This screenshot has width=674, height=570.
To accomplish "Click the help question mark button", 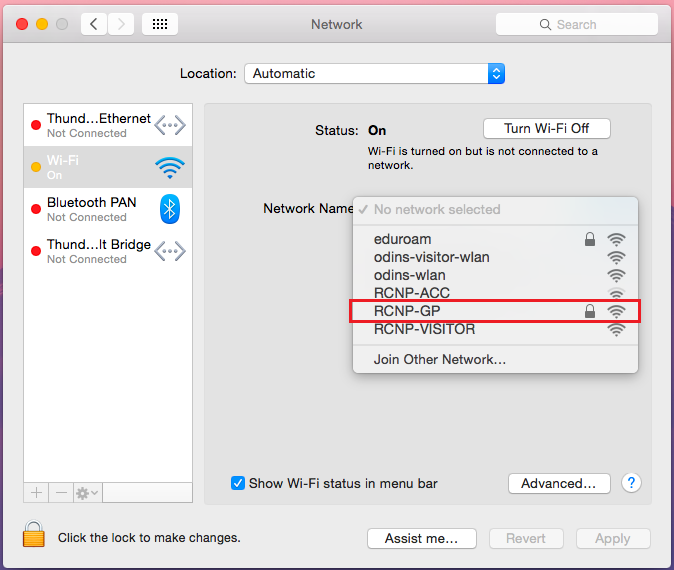I will tap(631, 483).
